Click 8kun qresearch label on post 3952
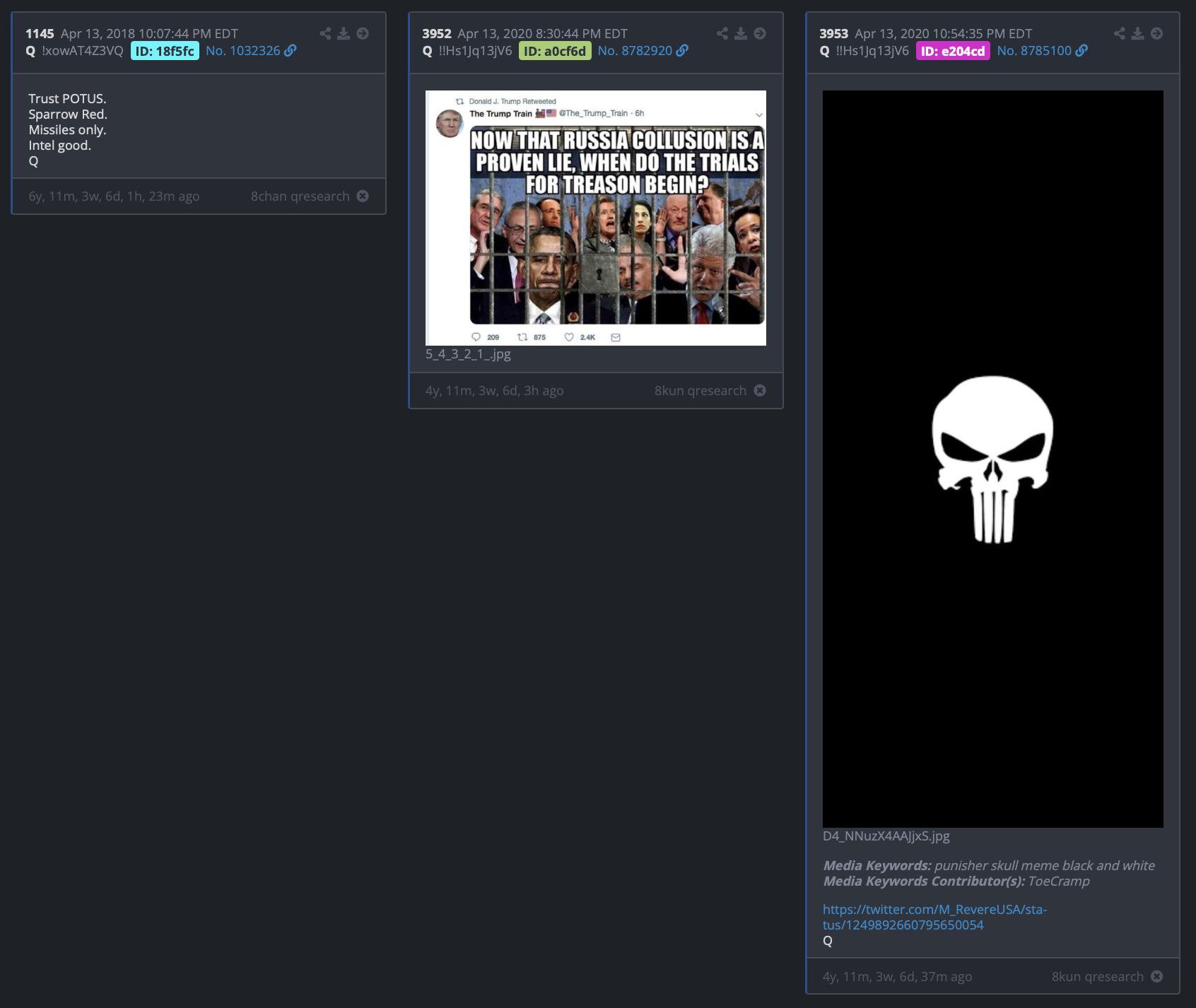Viewport: 1196px width, 1008px height. tap(700, 390)
